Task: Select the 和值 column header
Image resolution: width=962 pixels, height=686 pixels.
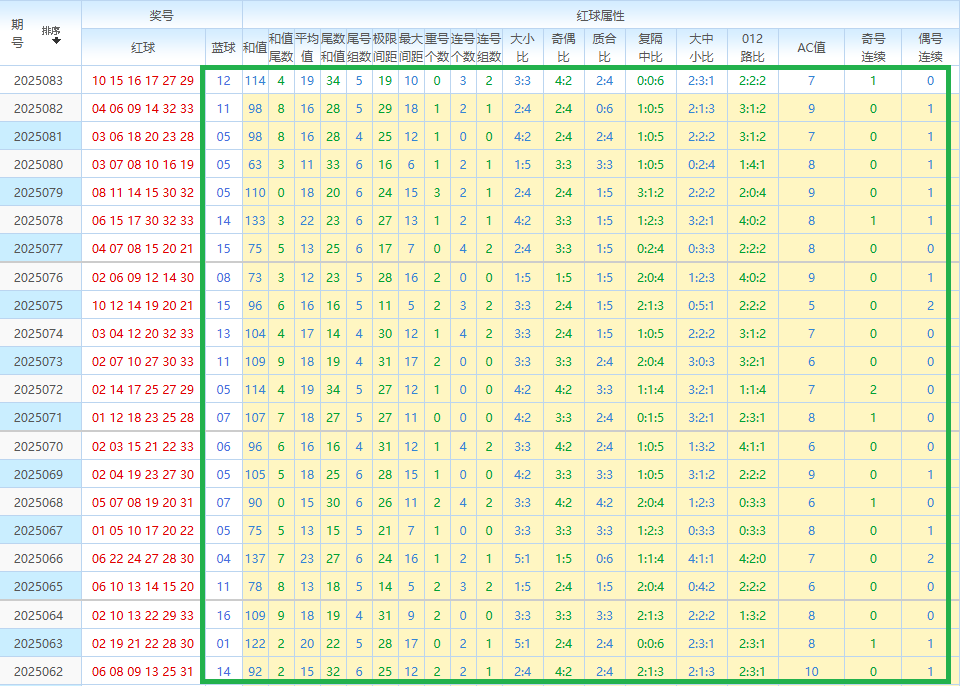Action: (x=255, y=48)
